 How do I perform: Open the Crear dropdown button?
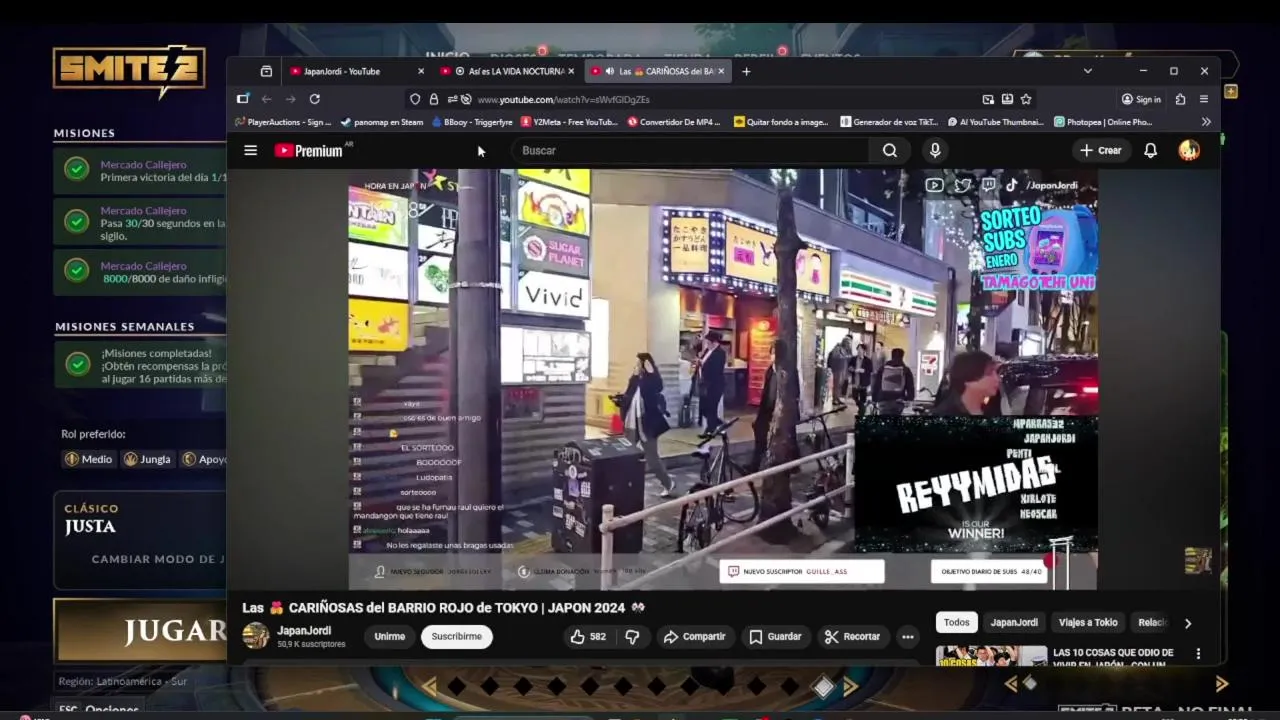1100,150
